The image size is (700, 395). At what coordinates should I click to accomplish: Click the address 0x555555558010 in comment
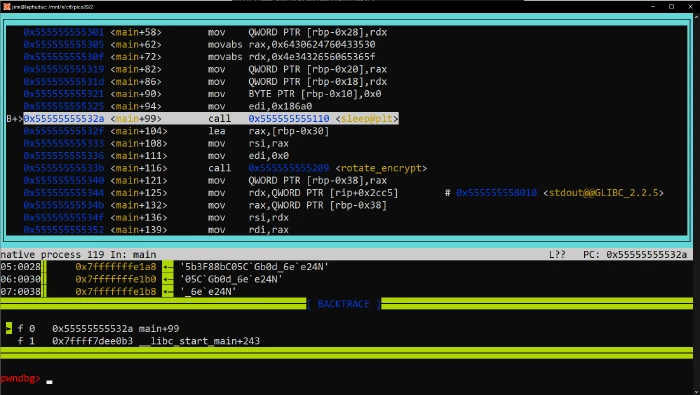[496, 193]
